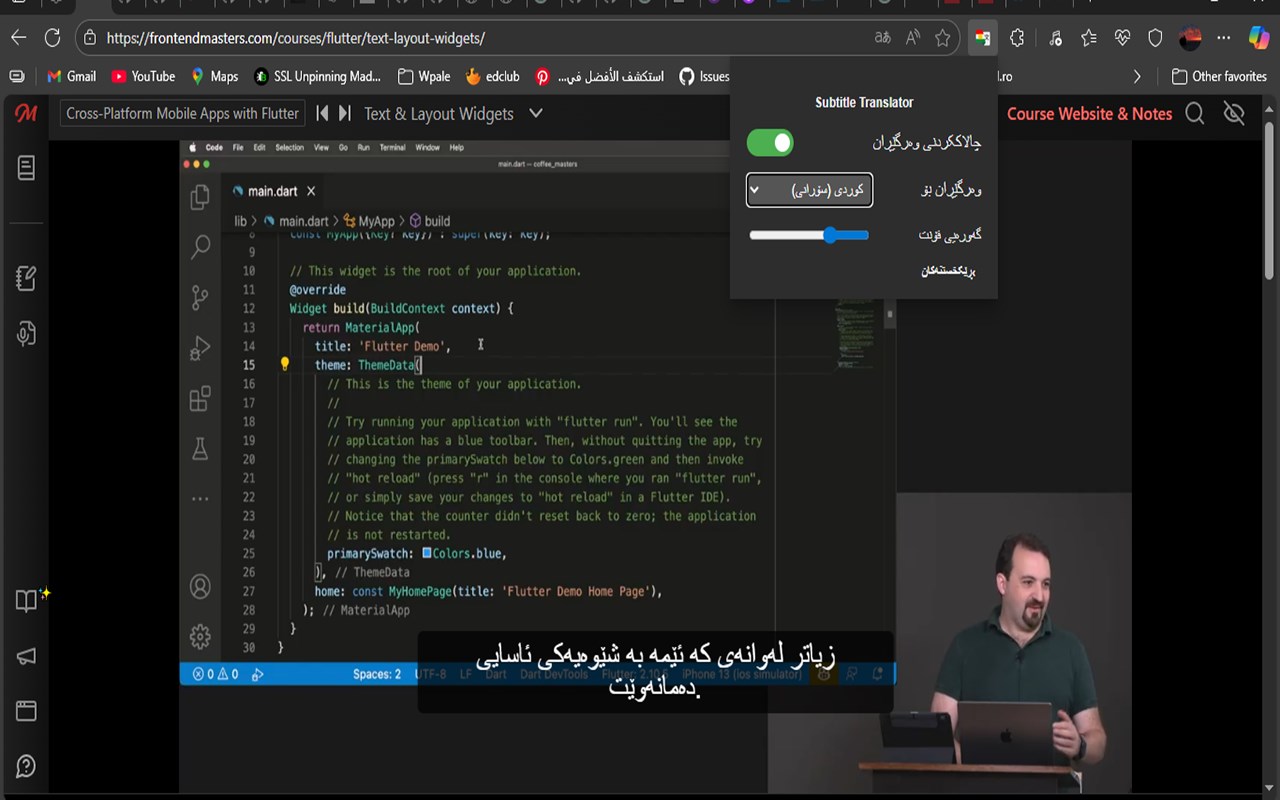Open the Copilot icon

coord(1259,38)
